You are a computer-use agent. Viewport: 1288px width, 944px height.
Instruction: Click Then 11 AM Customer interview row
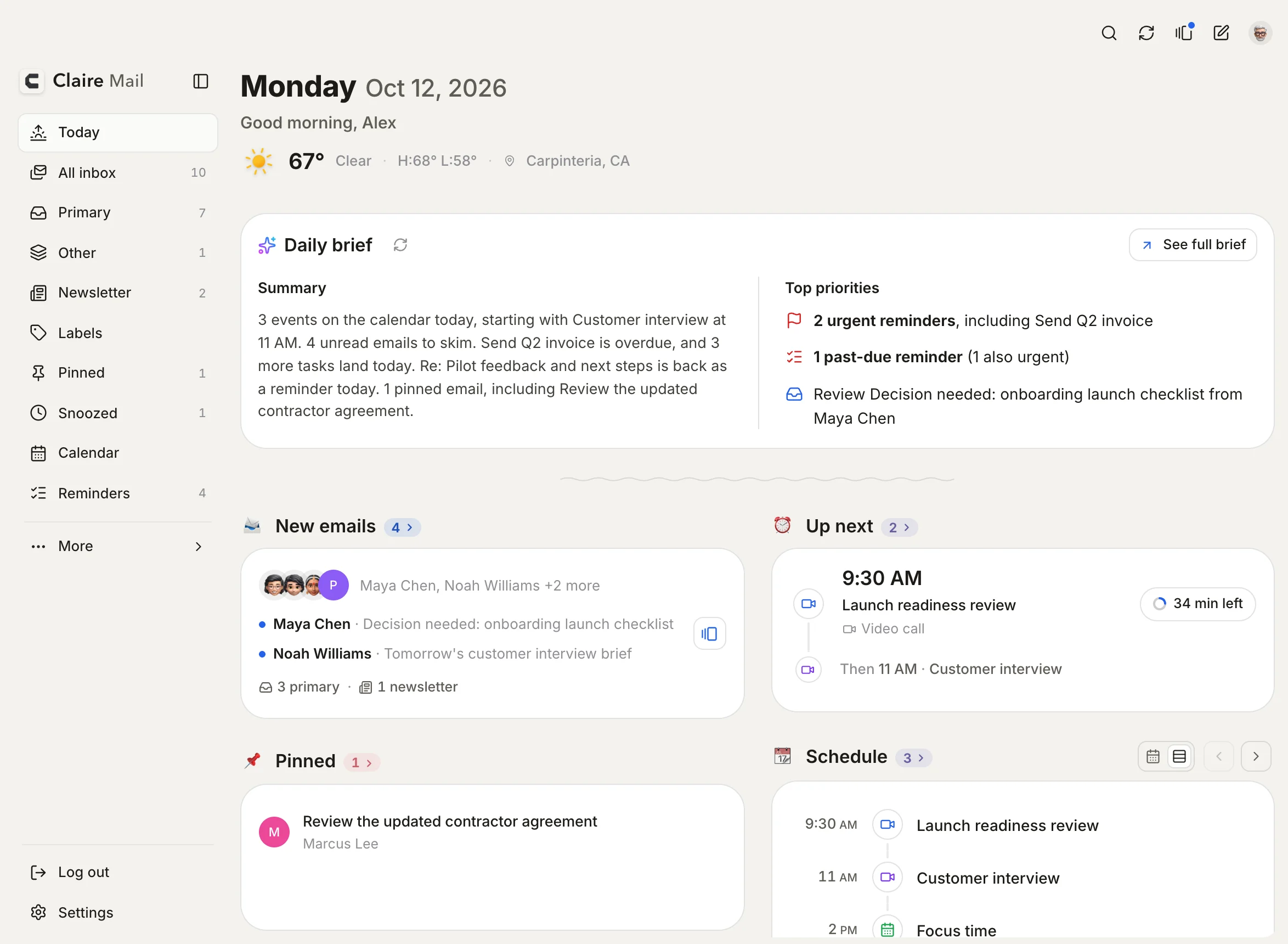coord(951,668)
